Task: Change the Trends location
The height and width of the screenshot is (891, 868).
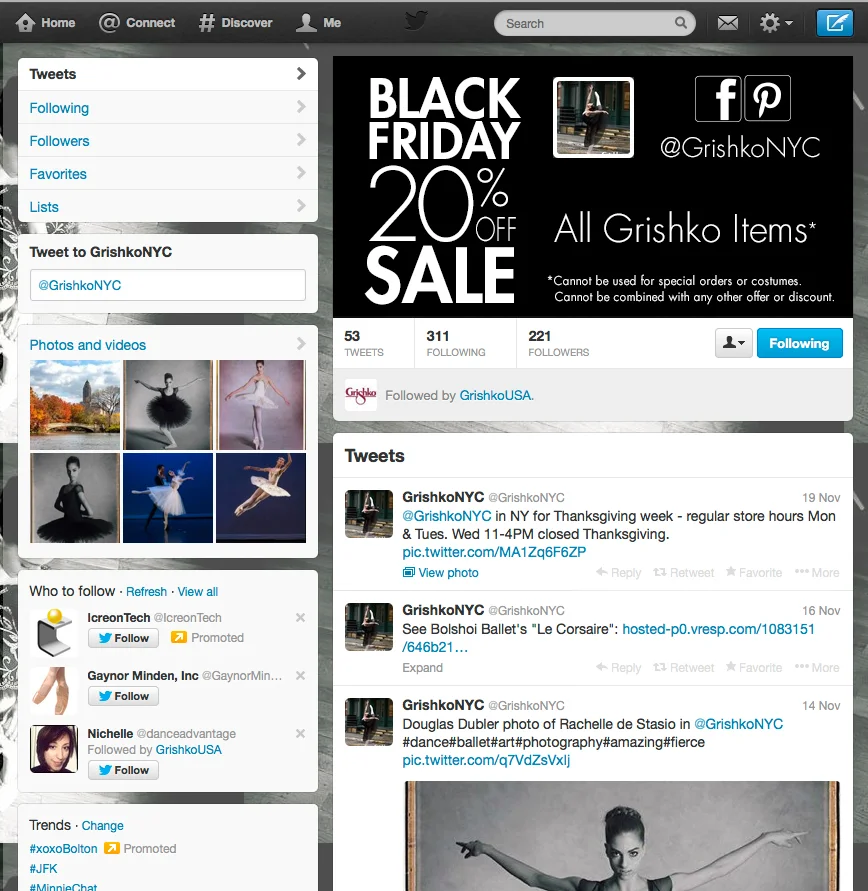Action: (102, 825)
